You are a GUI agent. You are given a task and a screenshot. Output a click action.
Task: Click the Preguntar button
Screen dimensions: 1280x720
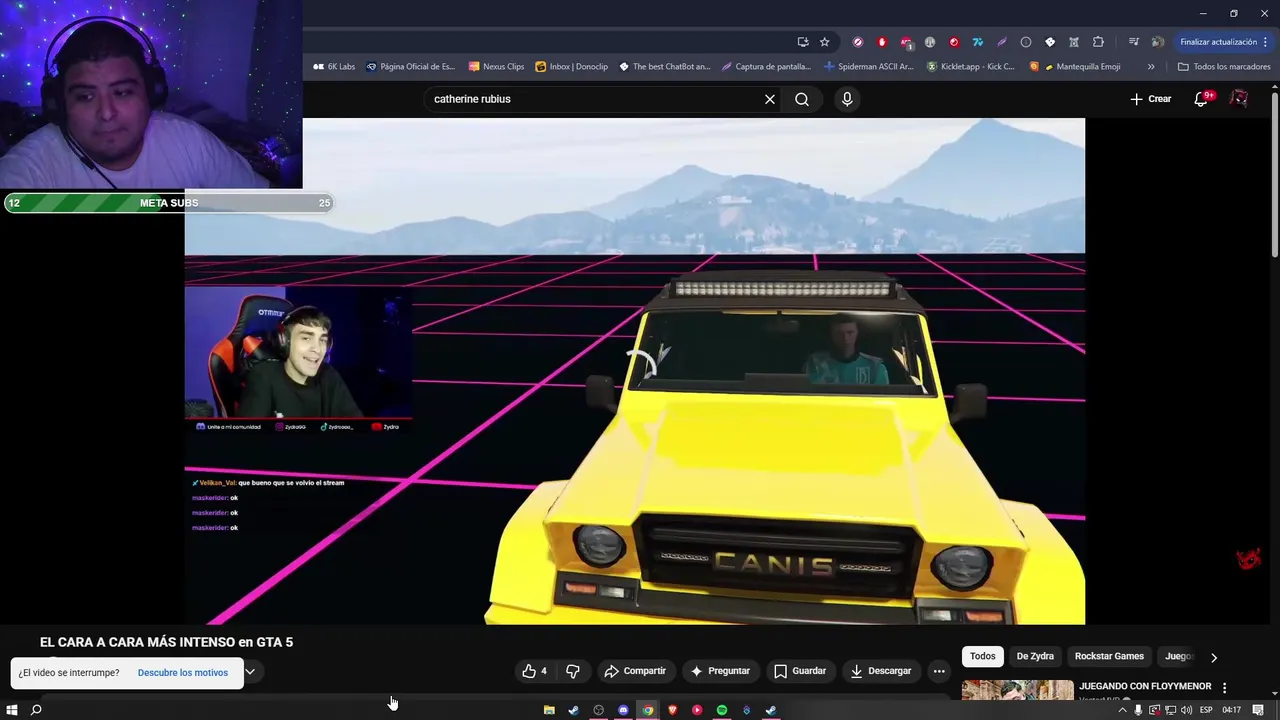coord(720,671)
